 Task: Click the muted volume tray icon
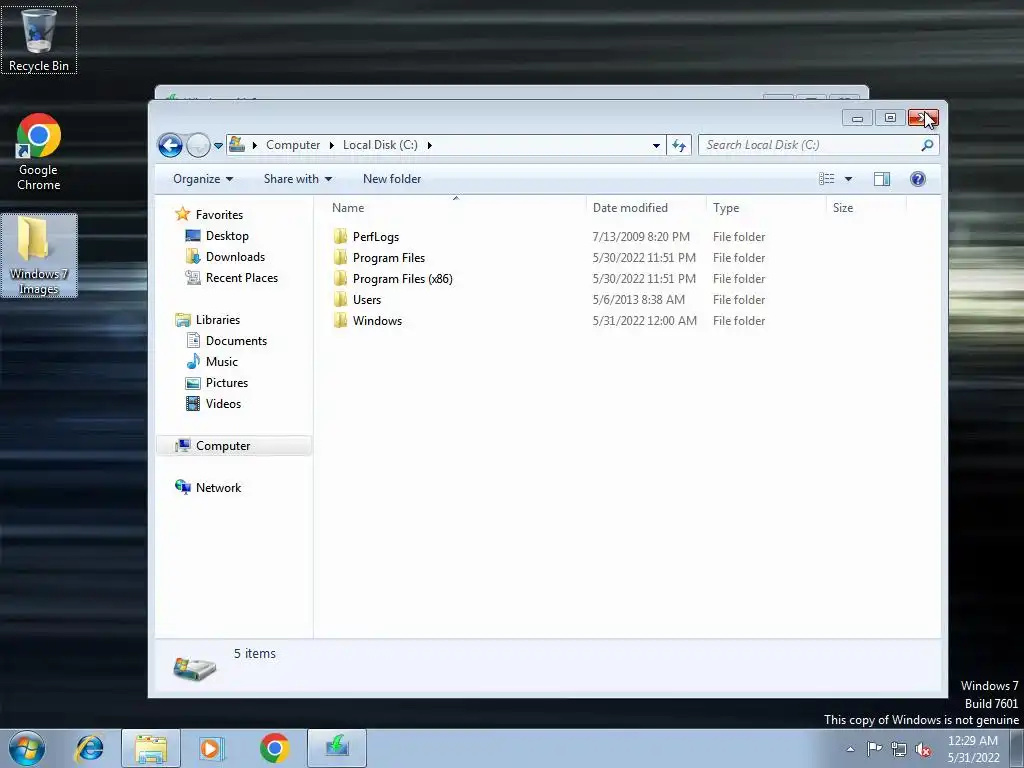[923, 750]
